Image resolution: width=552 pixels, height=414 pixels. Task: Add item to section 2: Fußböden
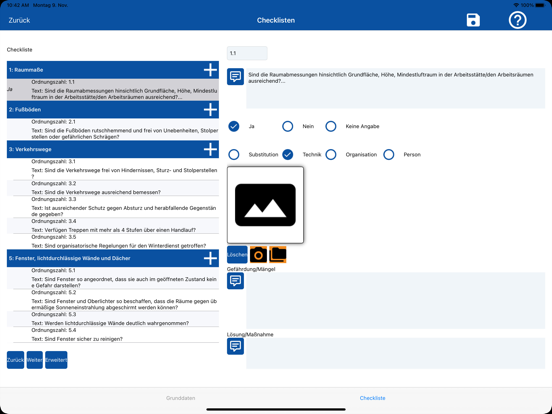tap(210, 109)
